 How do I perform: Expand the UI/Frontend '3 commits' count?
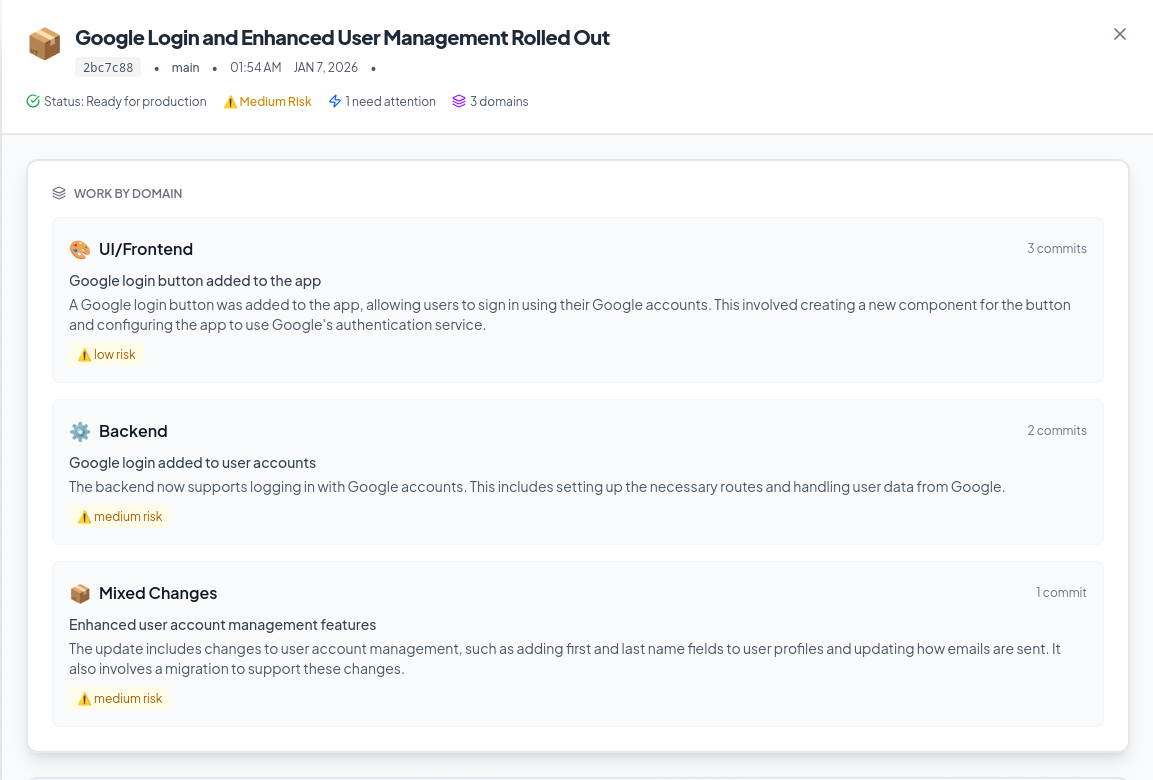pos(1056,248)
